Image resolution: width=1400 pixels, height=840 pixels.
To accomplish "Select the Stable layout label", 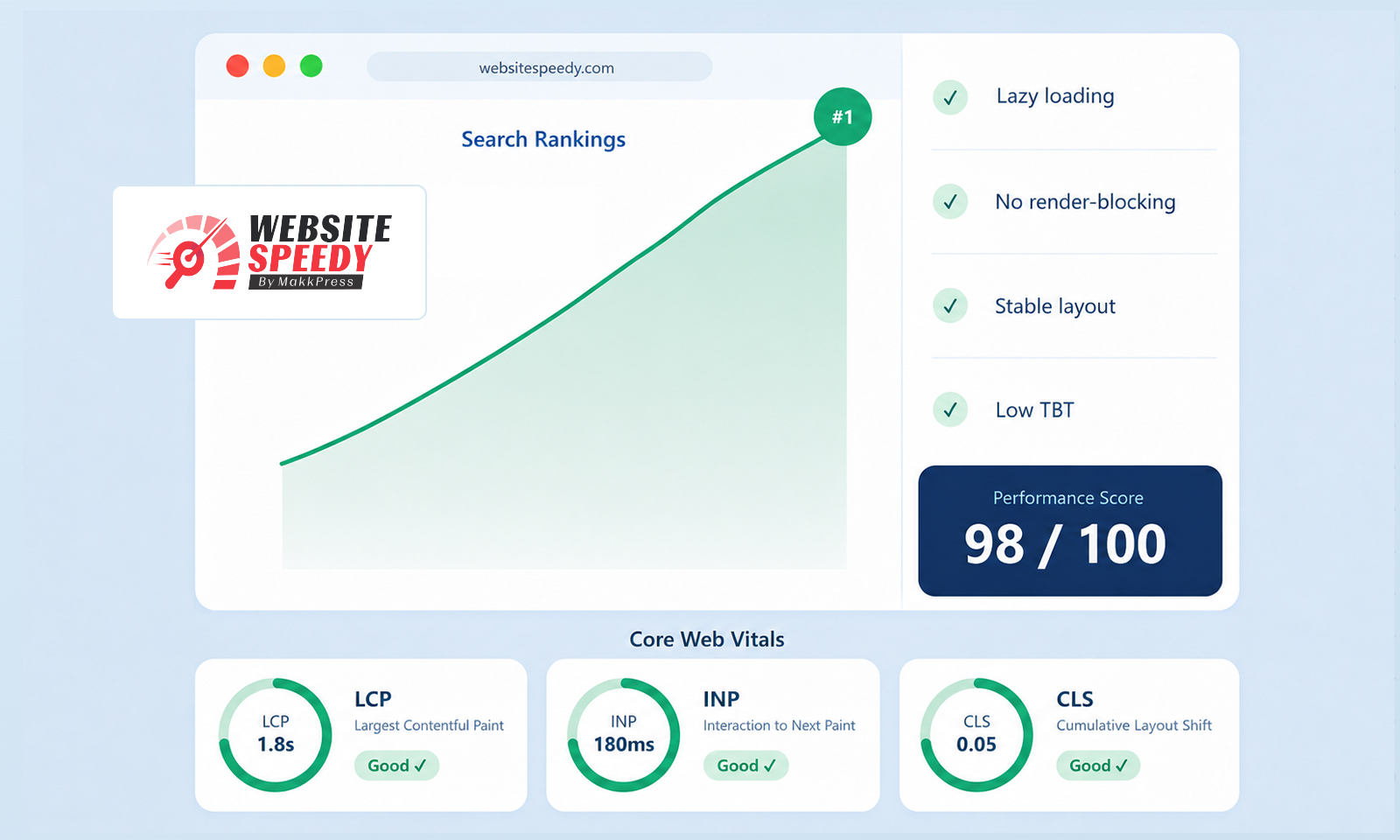I will point(1055,306).
